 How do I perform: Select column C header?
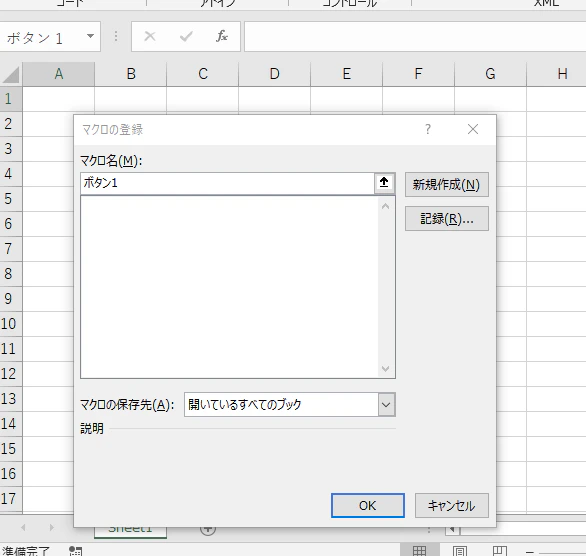[x=203, y=74]
